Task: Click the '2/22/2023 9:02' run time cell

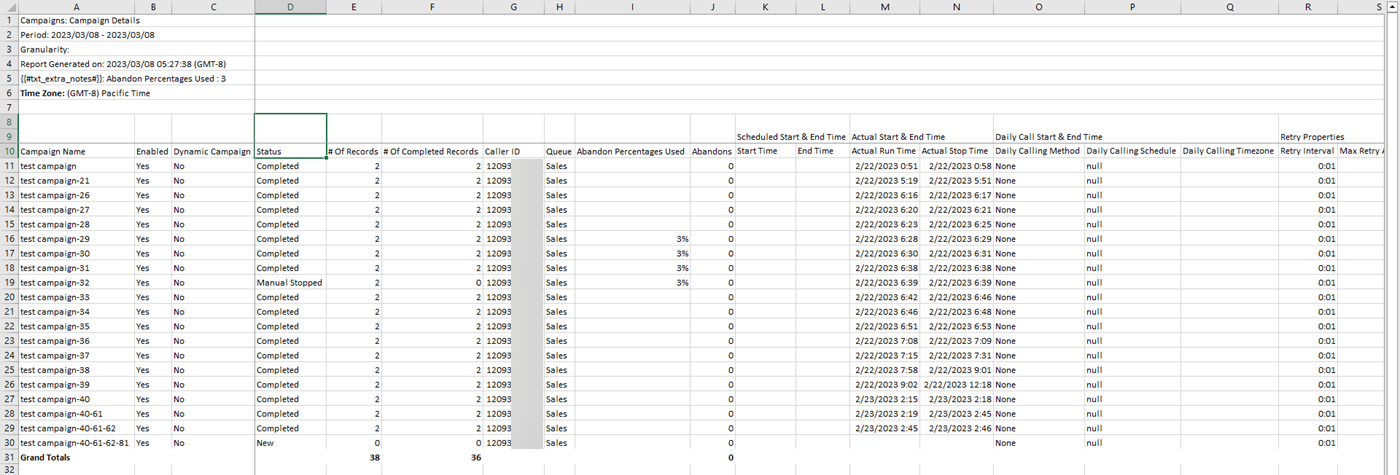Action: [884, 385]
